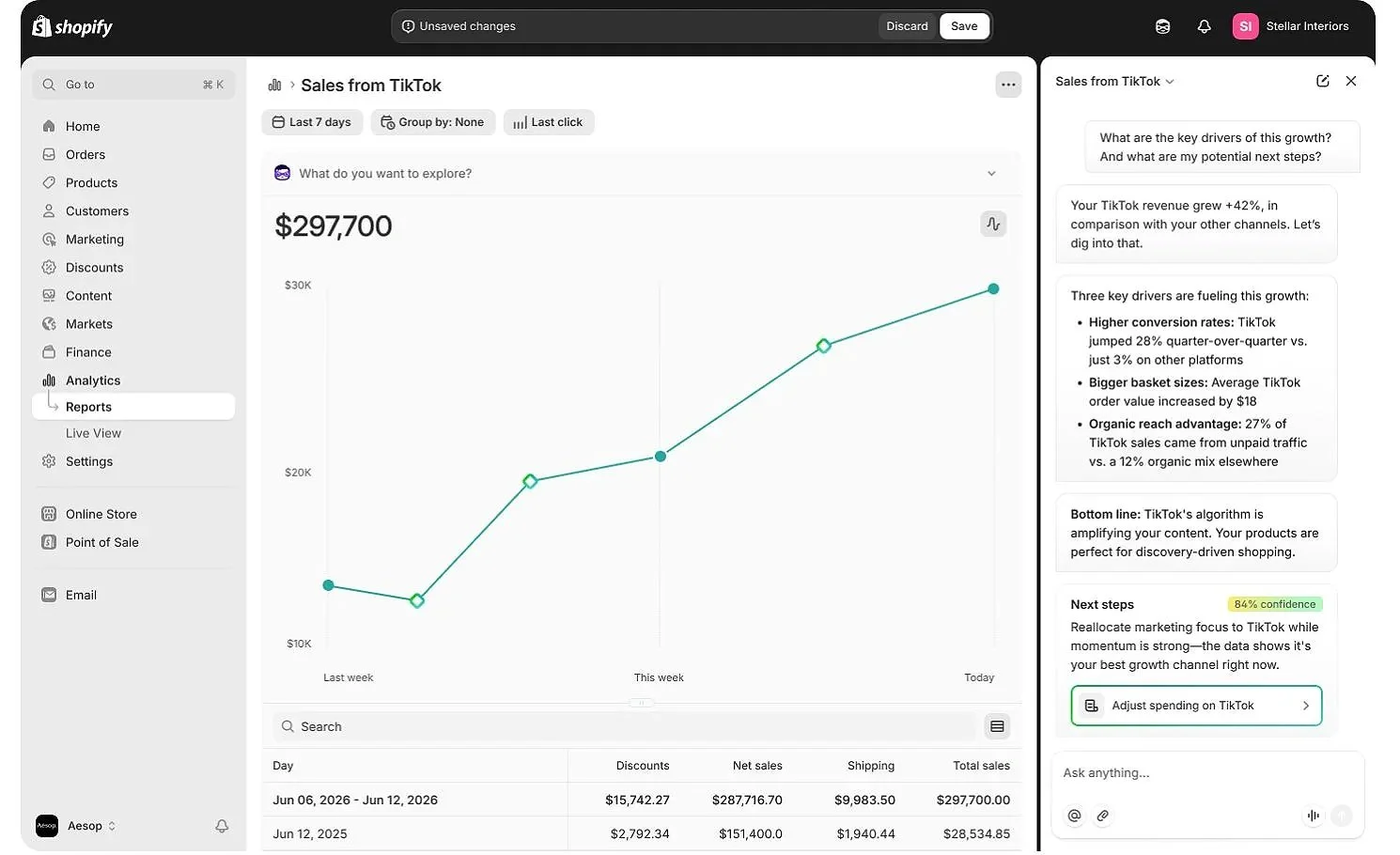Click the Go to search field
1400x855 pixels.
click(x=133, y=85)
